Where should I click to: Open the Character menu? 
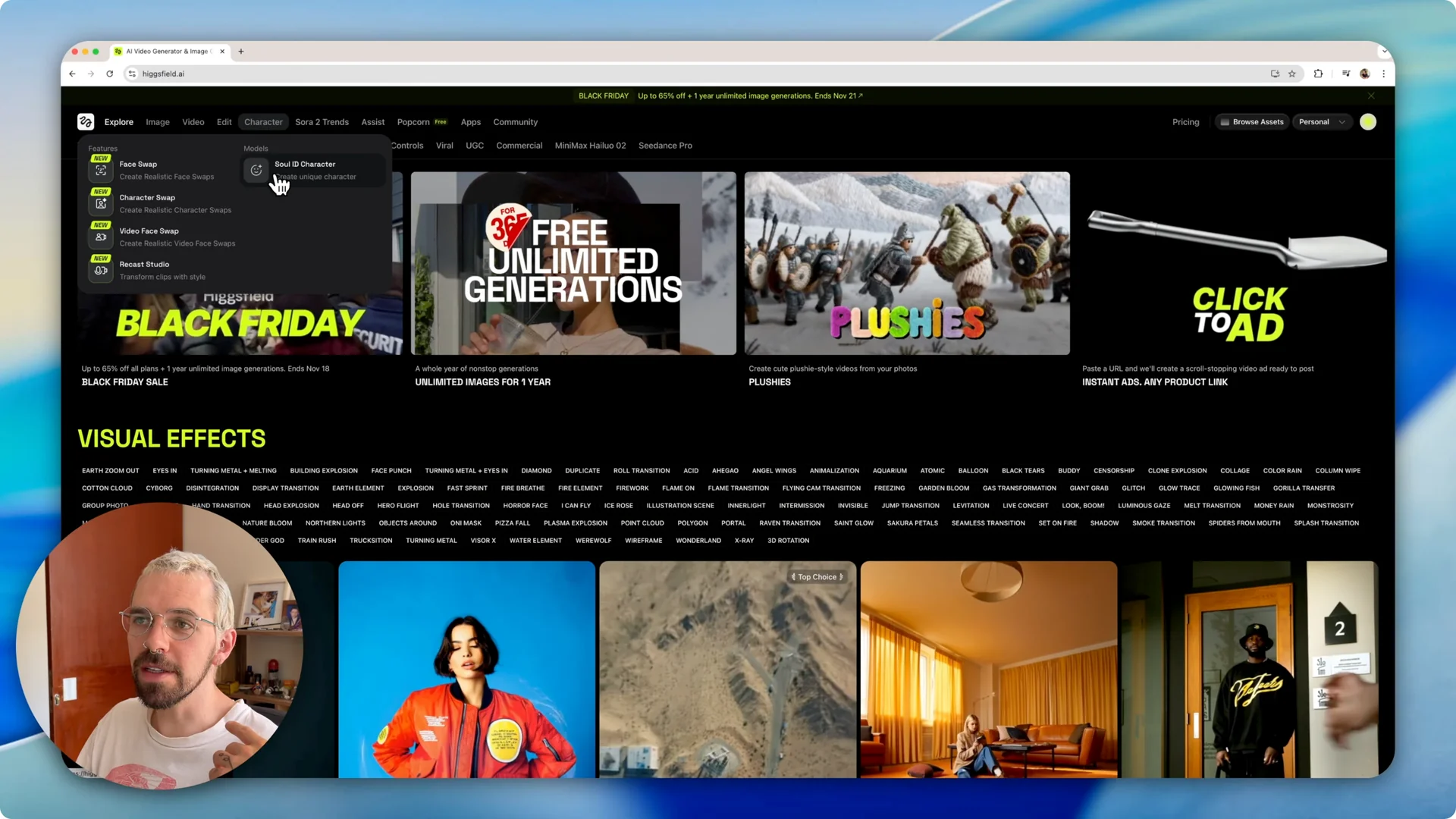263,122
